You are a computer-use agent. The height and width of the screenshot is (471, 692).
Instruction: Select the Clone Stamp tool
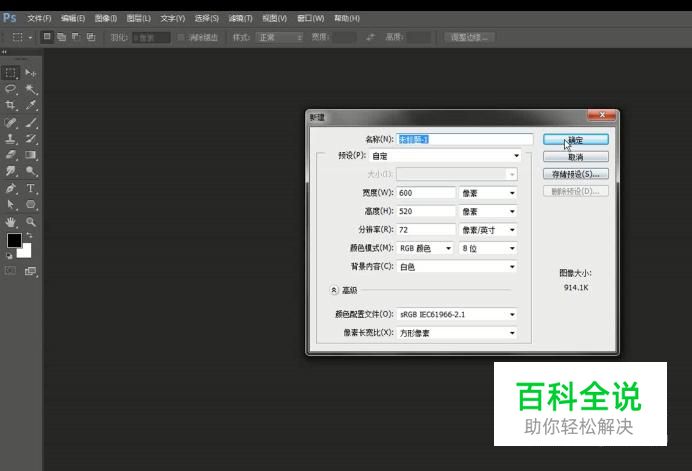coord(11,139)
